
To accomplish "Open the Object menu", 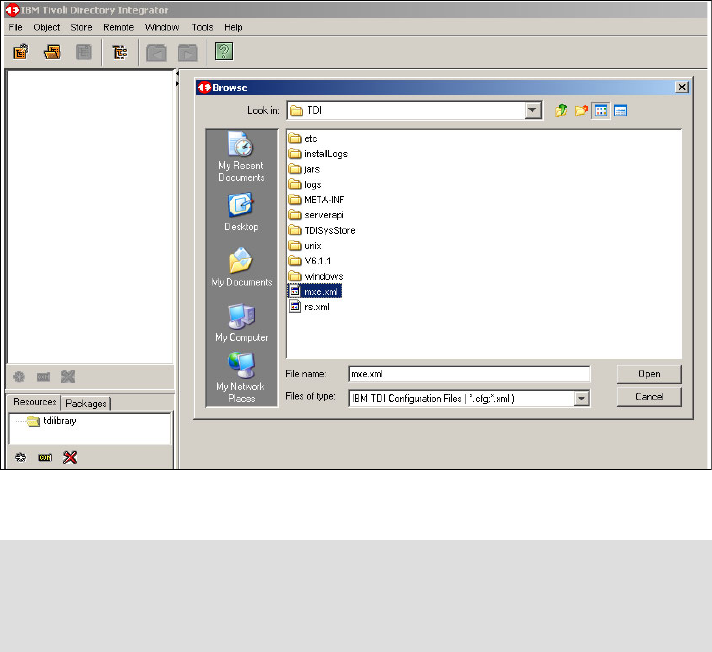I will 47,27.
